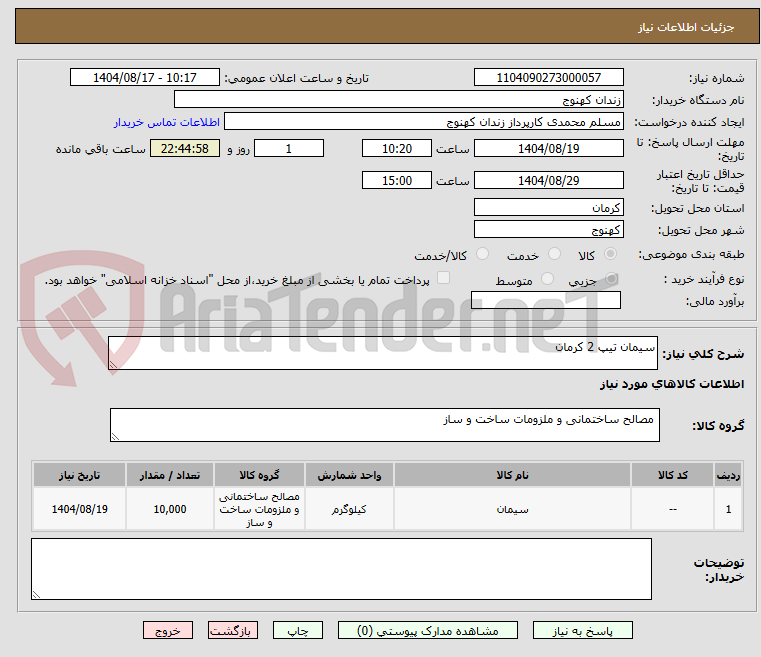
Task: Select the جزیی purchase type radio
Action: [x=611, y=279]
